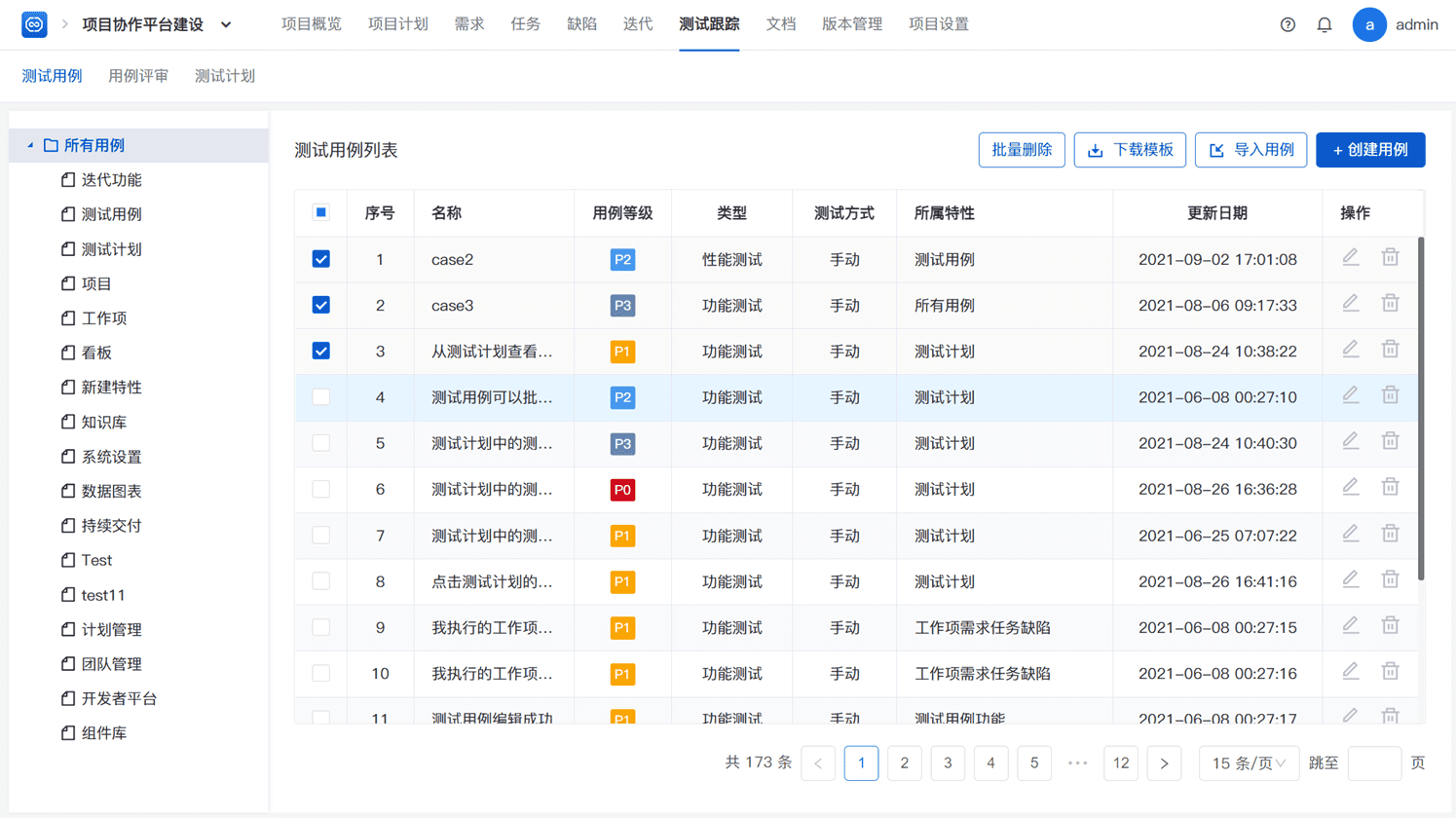Check row 6 checkbox

pyautogui.click(x=320, y=489)
